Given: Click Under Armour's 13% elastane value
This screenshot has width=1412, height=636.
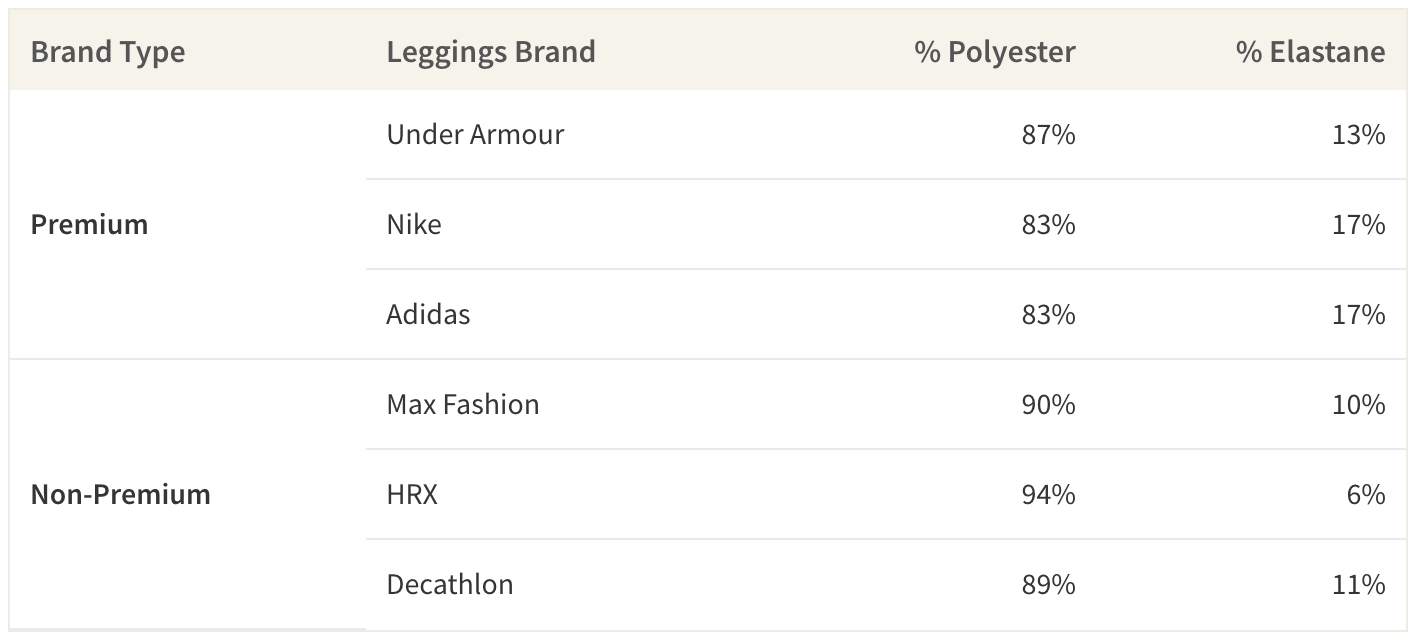Looking at the screenshot, I should coord(1358,134).
